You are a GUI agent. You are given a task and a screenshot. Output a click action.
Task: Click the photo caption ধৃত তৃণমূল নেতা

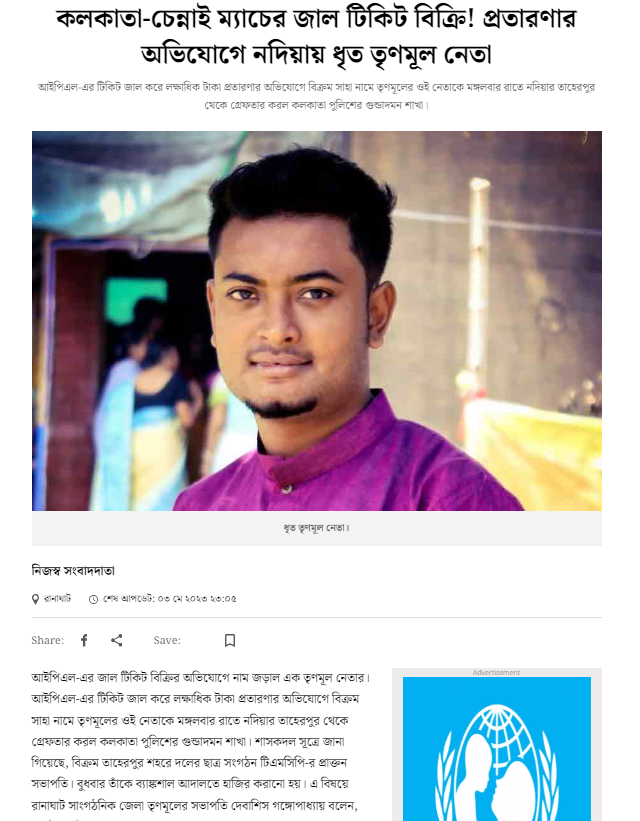coord(316,528)
